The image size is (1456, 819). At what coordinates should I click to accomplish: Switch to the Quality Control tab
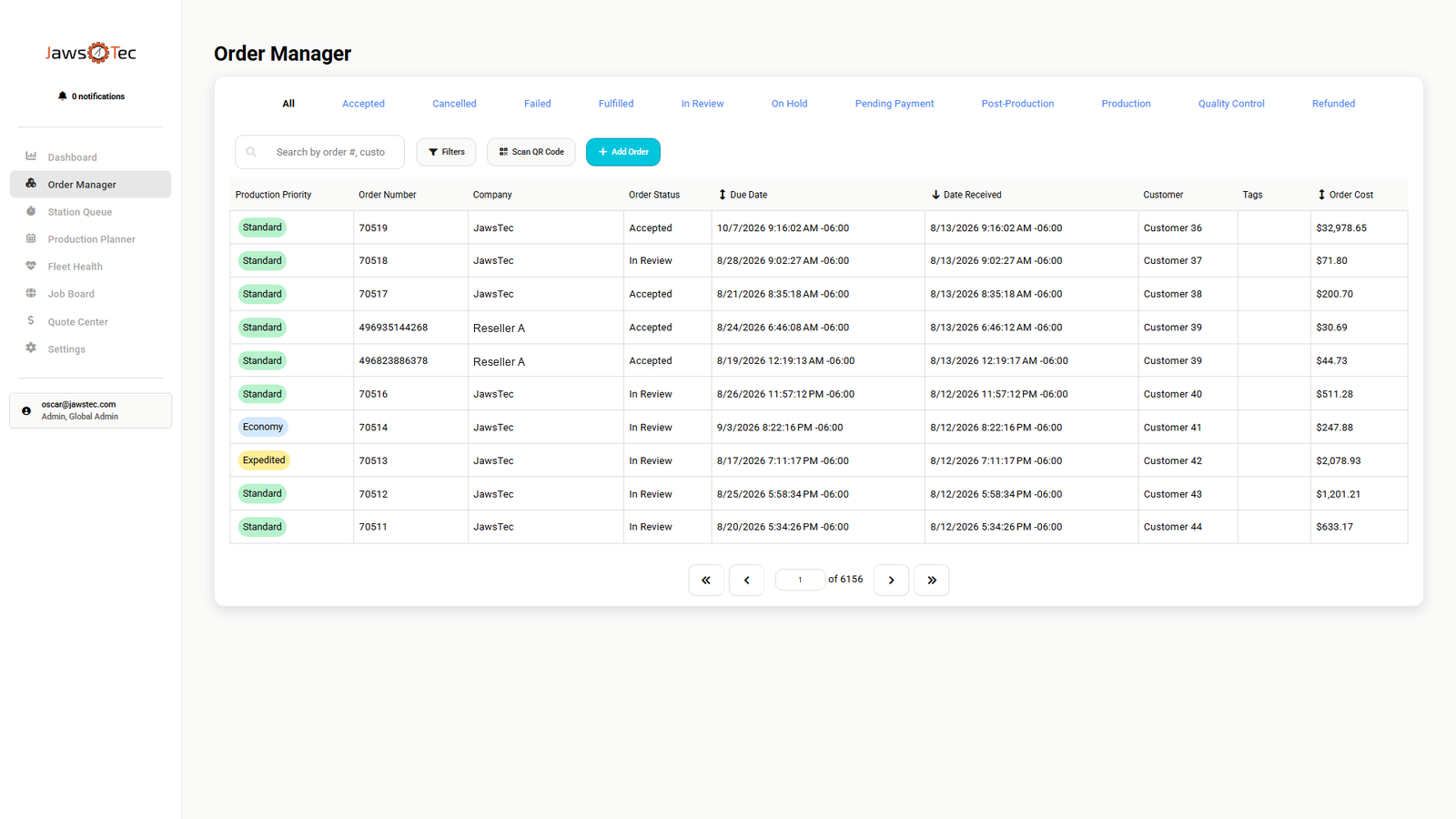coord(1231,104)
